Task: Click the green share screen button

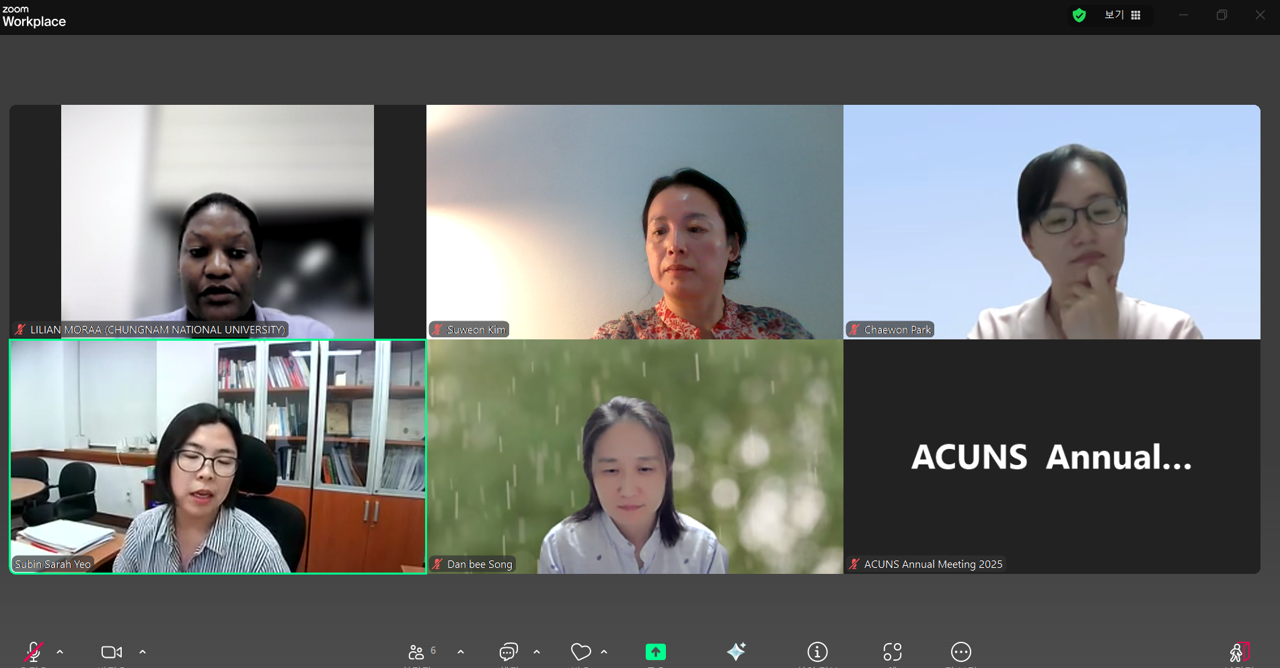Action: [x=655, y=652]
